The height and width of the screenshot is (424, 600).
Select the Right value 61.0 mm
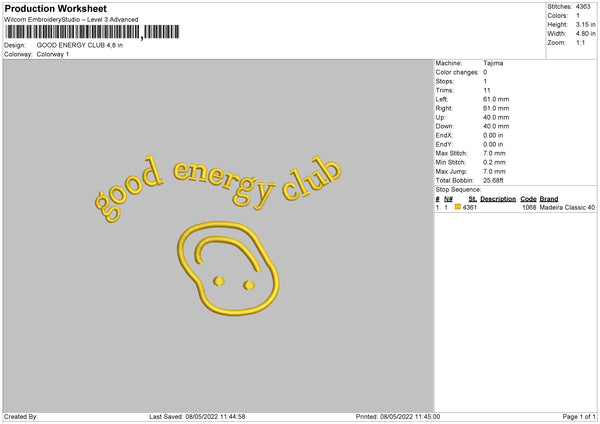496,108
